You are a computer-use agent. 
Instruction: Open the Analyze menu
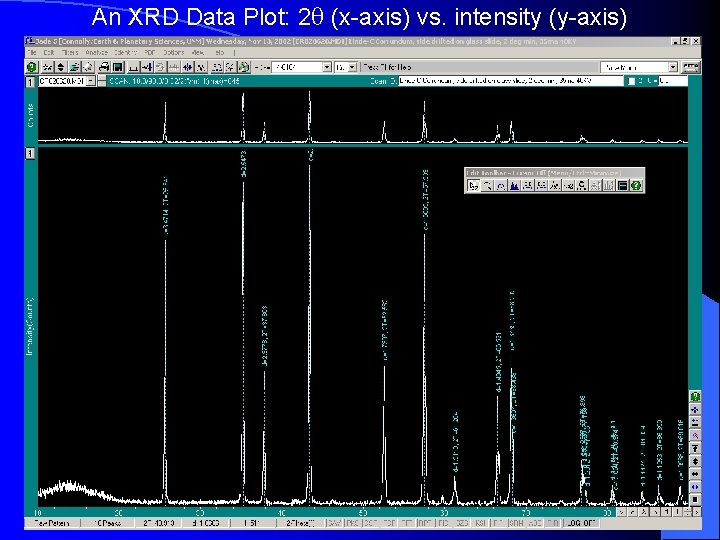pos(96,53)
